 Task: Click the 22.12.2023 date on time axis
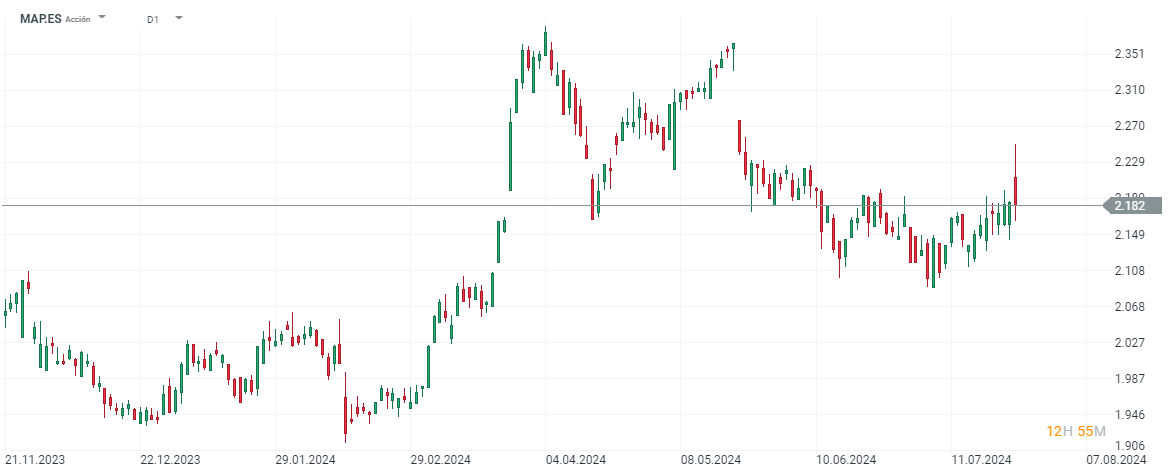170,460
